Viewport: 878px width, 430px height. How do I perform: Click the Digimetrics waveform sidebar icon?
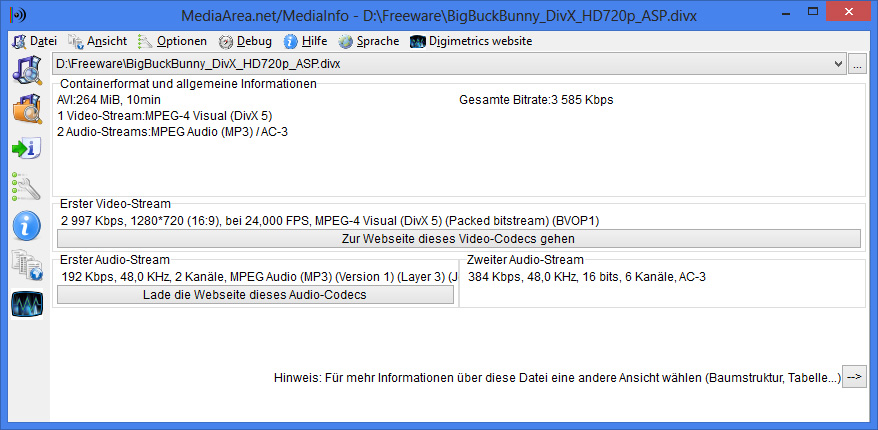pyautogui.click(x=27, y=304)
